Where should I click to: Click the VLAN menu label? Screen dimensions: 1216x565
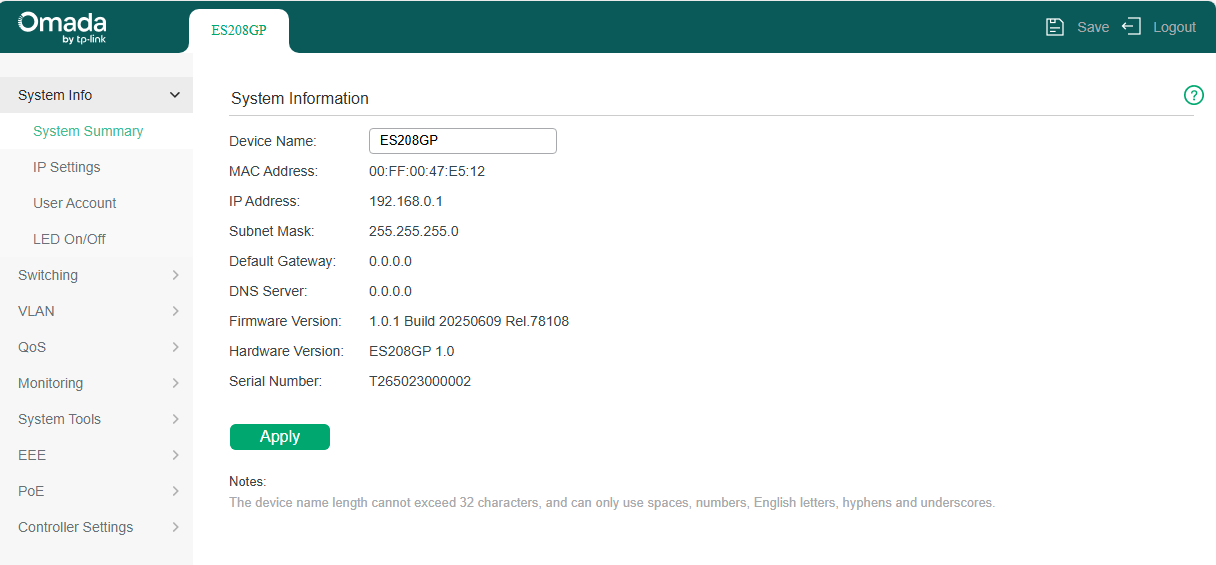click(x=36, y=311)
